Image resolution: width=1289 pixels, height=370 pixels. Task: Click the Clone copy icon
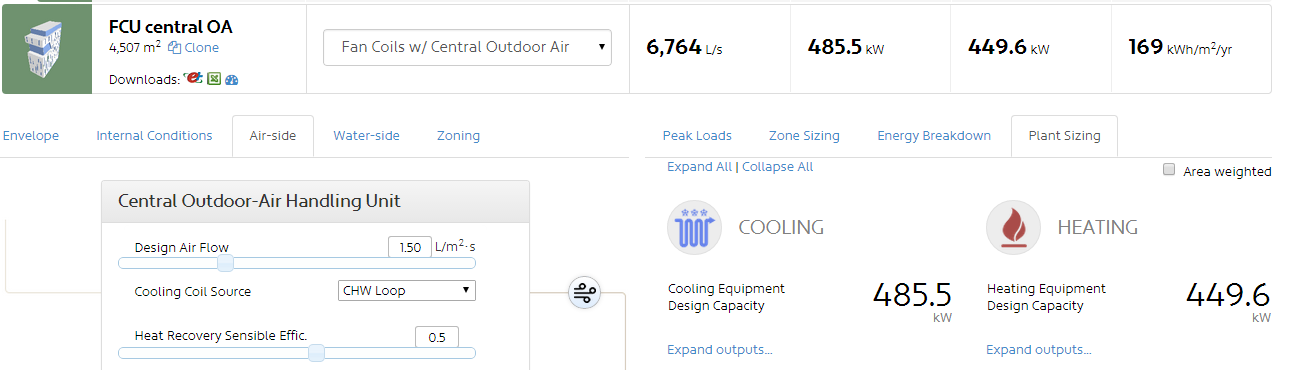coord(174,47)
